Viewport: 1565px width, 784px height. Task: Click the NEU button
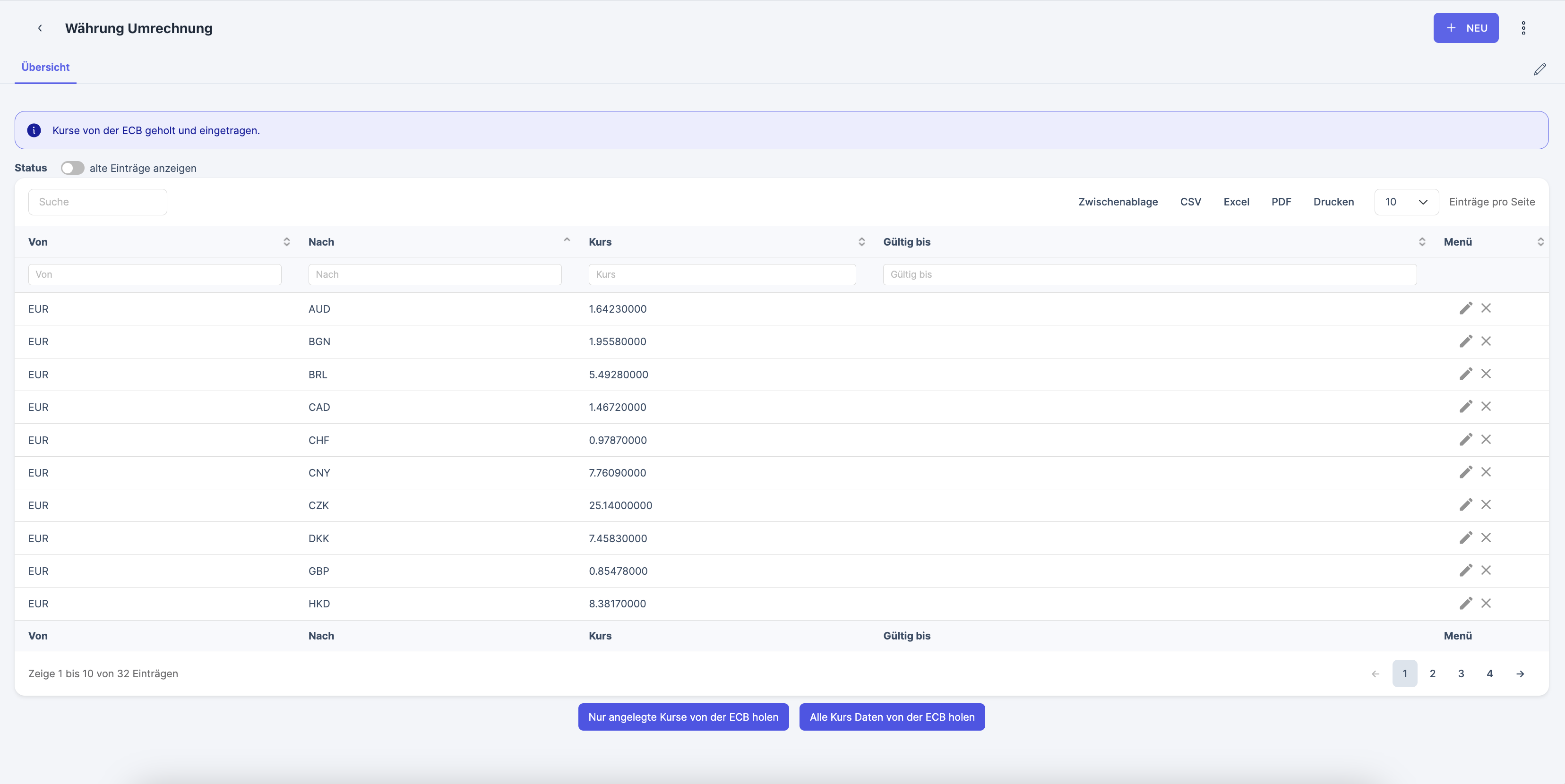click(1465, 28)
